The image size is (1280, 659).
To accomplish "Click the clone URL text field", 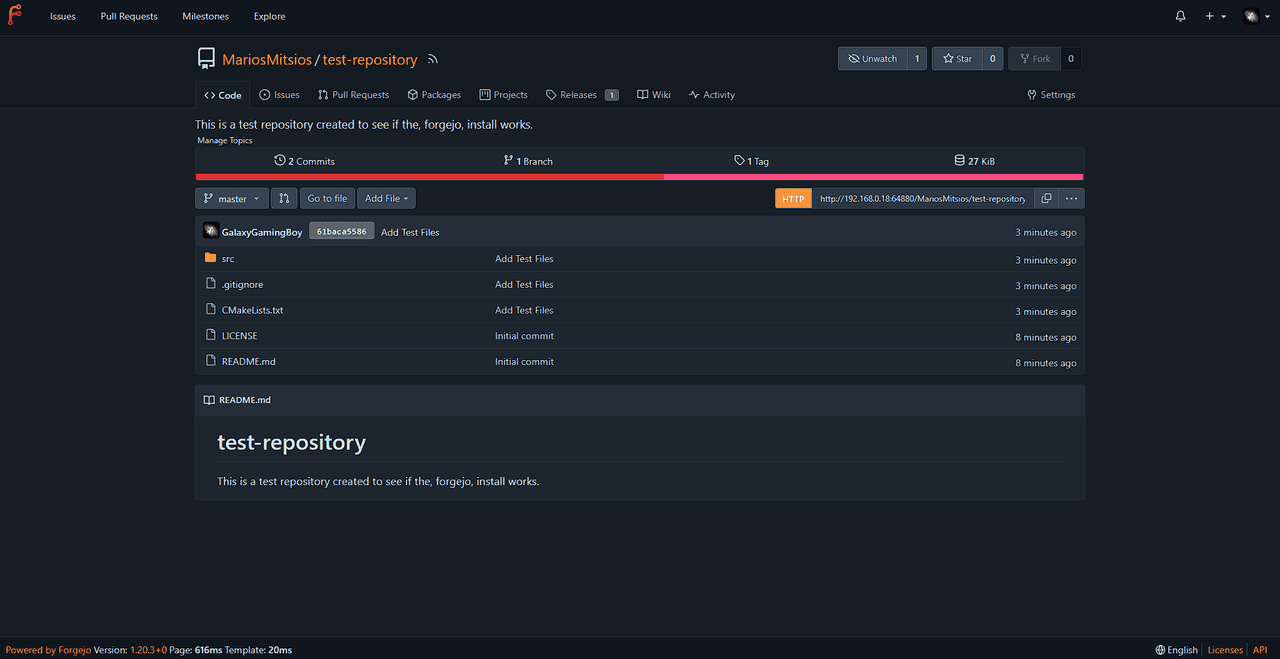I will pyautogui.click(x=921, y=199).
